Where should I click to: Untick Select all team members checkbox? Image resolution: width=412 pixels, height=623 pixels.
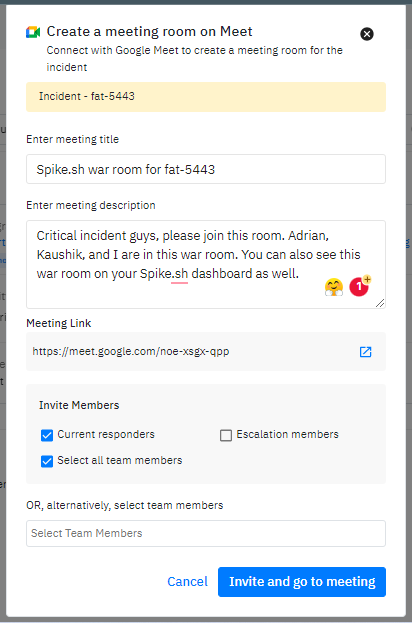(x=47, y=461)
